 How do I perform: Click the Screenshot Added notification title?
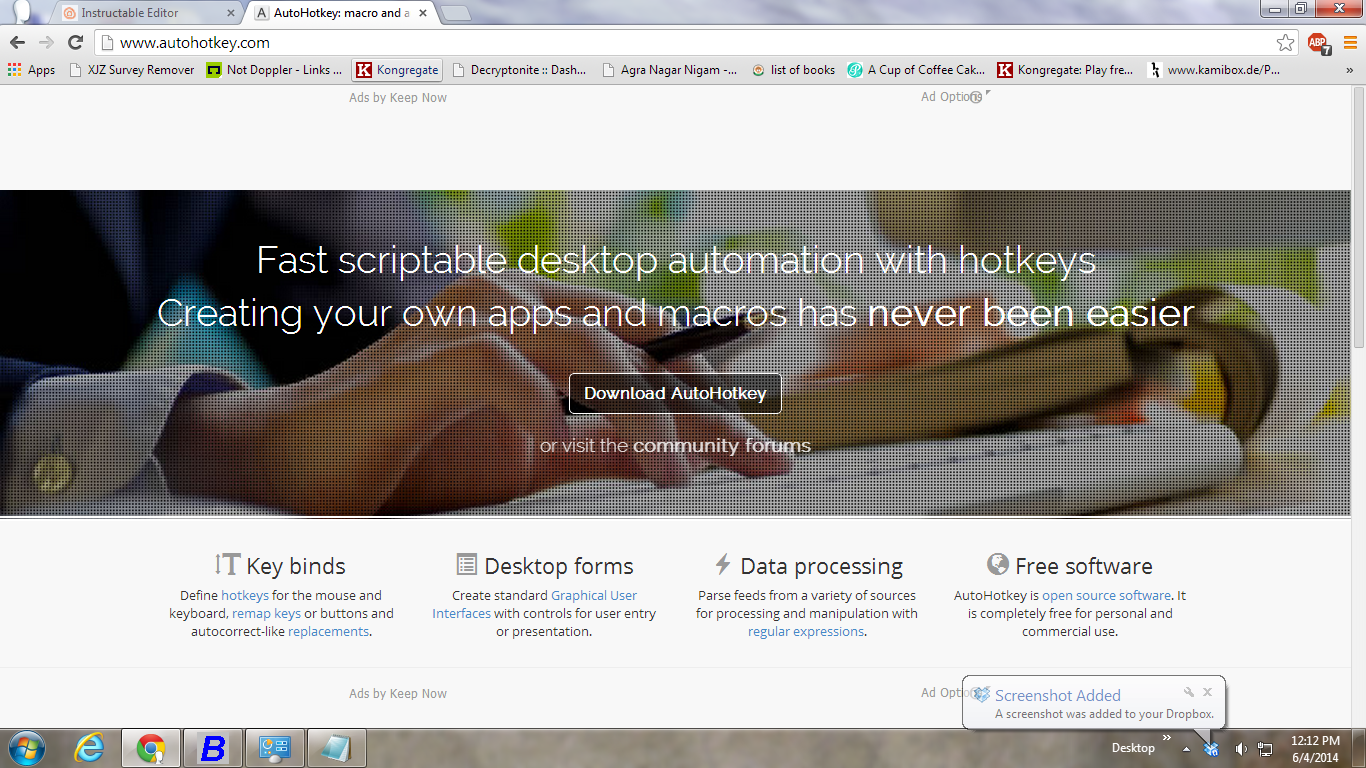tap(1057, 695)
